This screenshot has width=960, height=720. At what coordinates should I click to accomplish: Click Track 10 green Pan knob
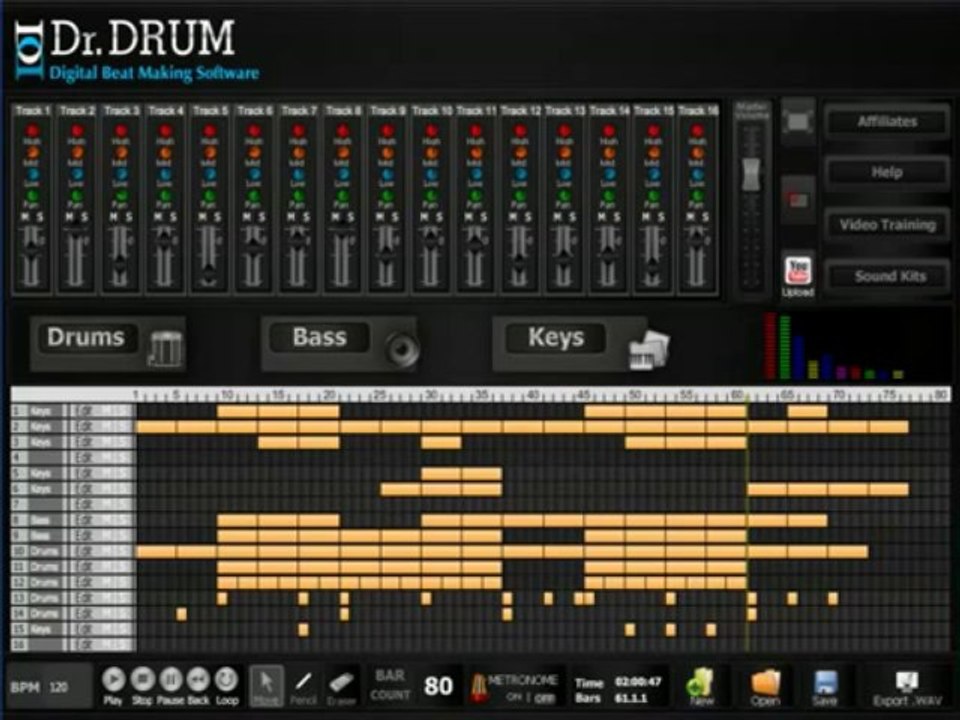click(431, 196)
